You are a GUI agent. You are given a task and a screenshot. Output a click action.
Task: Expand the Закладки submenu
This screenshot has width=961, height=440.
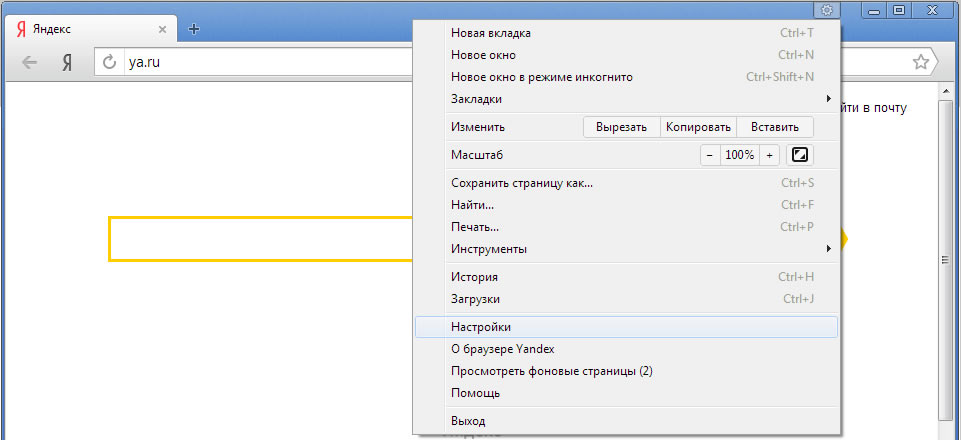(x=626, y=99)
